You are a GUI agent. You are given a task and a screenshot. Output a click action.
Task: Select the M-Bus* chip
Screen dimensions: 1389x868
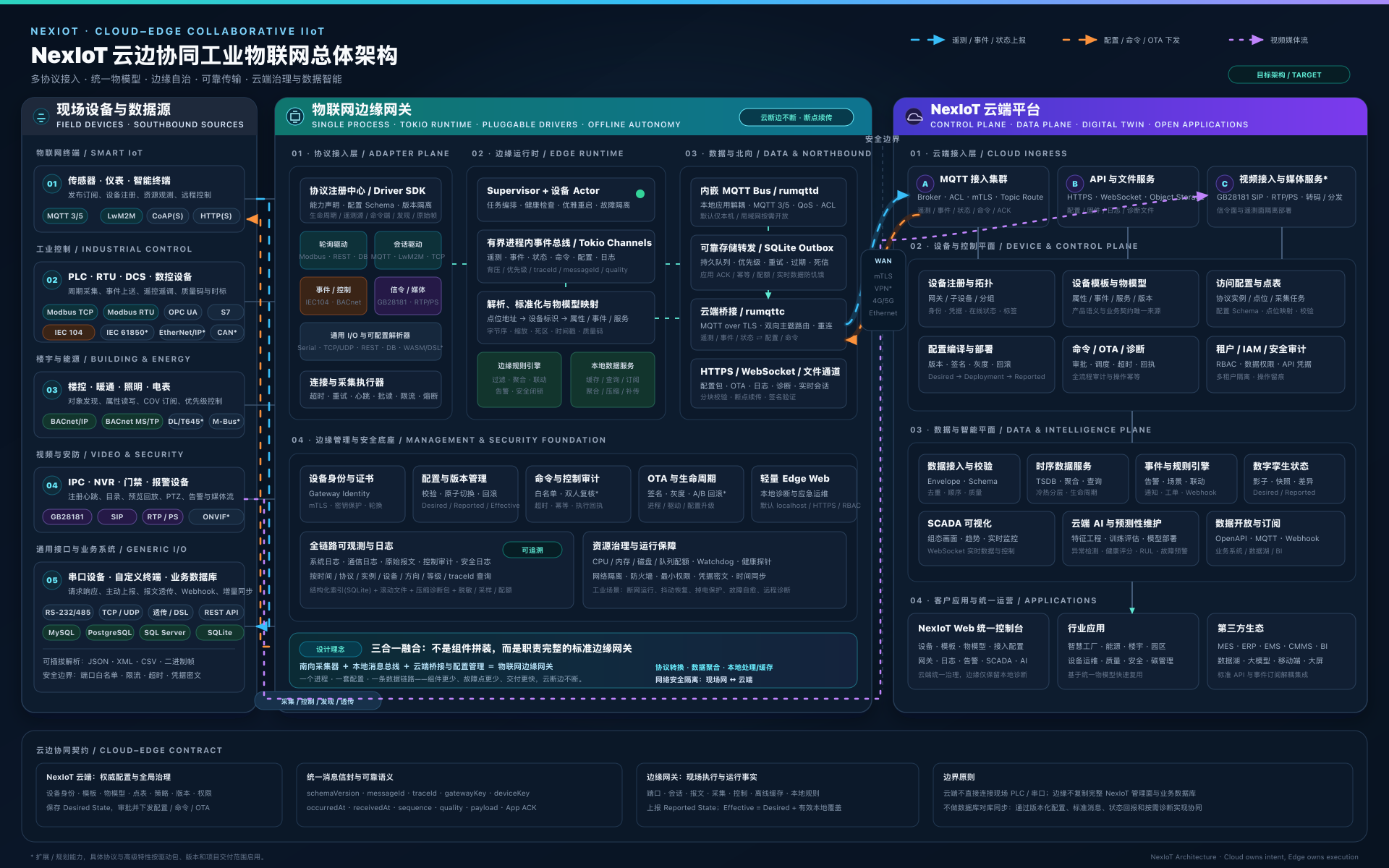click(x=226, y=421)
